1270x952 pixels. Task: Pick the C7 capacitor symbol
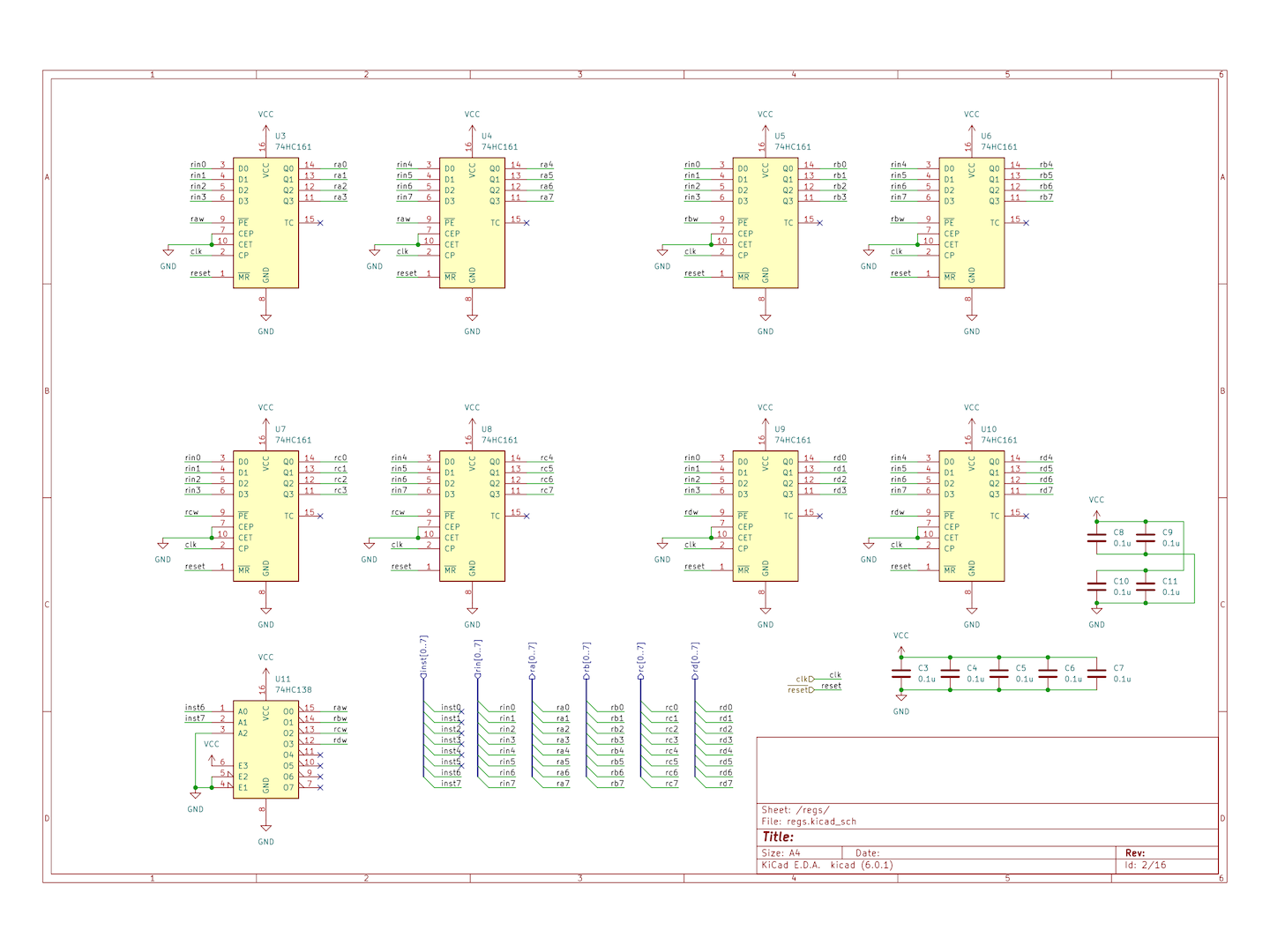tap(1096, 673)
